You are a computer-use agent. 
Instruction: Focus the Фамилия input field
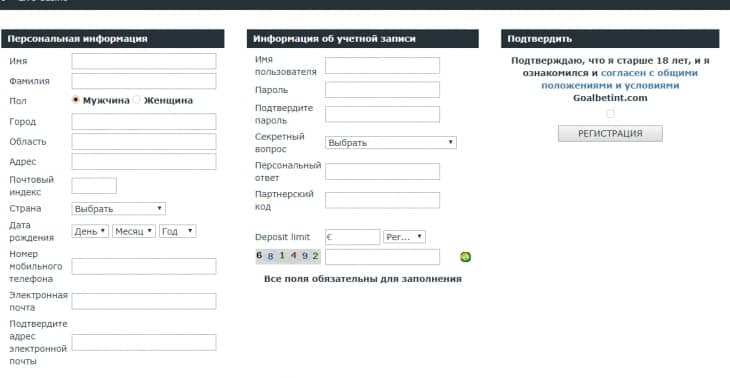144,81
